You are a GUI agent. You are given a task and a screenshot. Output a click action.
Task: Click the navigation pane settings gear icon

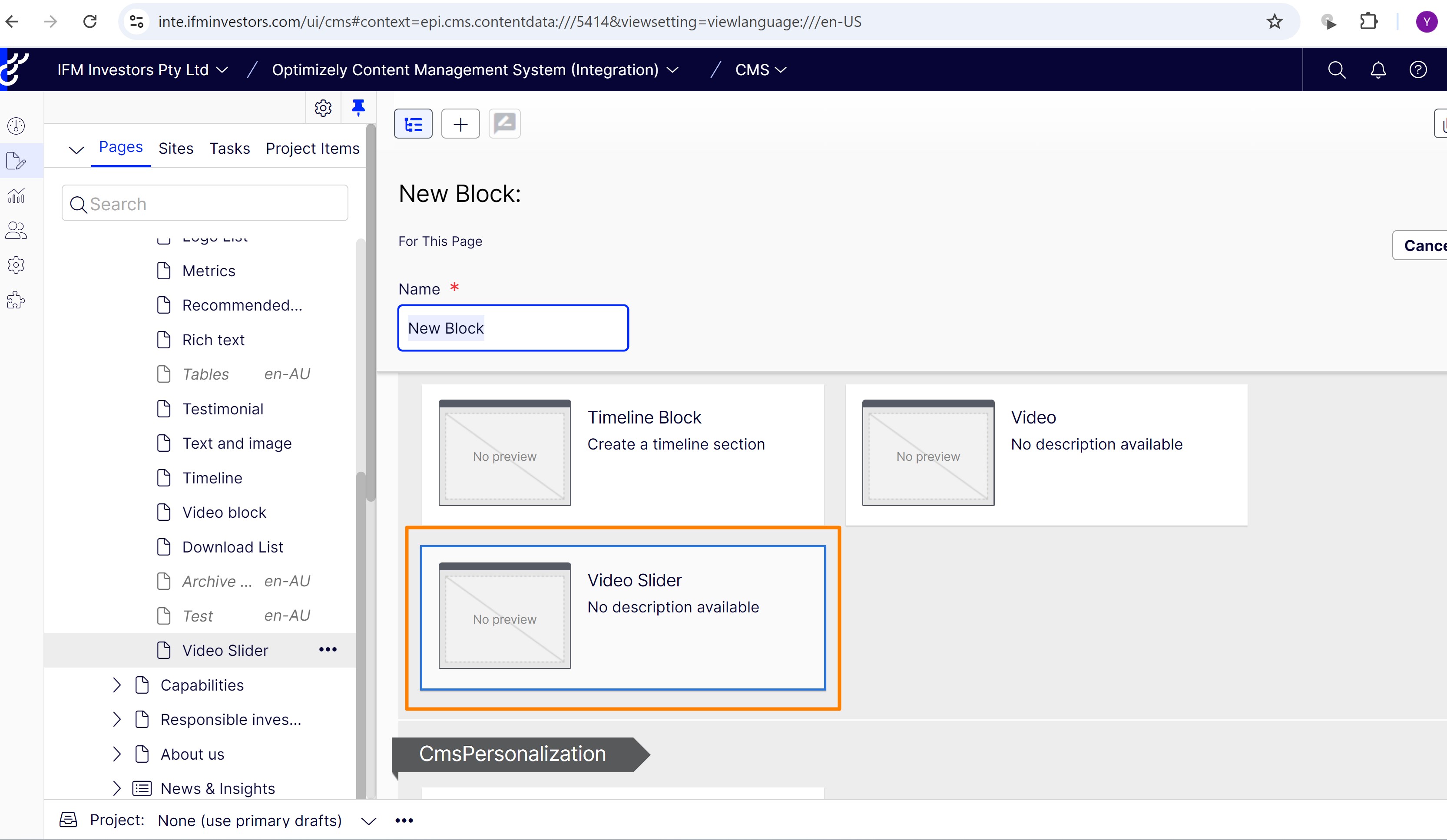point(323,108)
